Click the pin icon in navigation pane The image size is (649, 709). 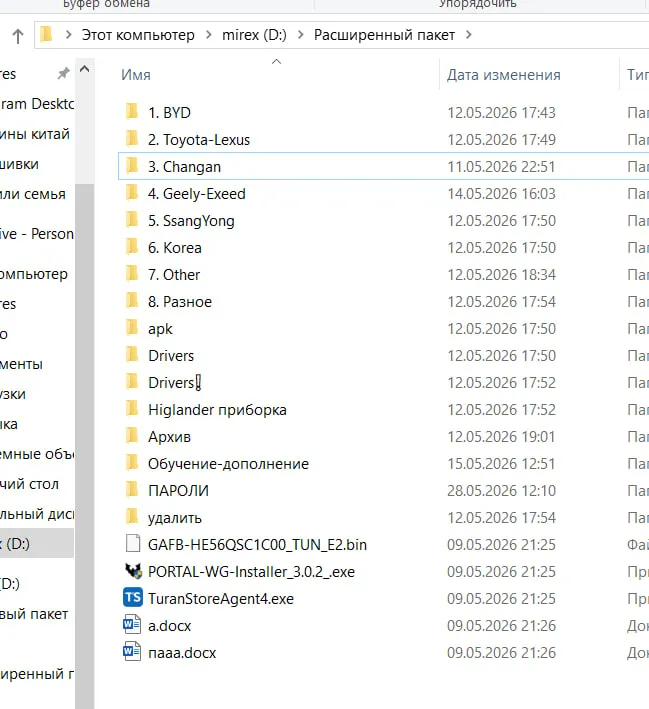63,73
